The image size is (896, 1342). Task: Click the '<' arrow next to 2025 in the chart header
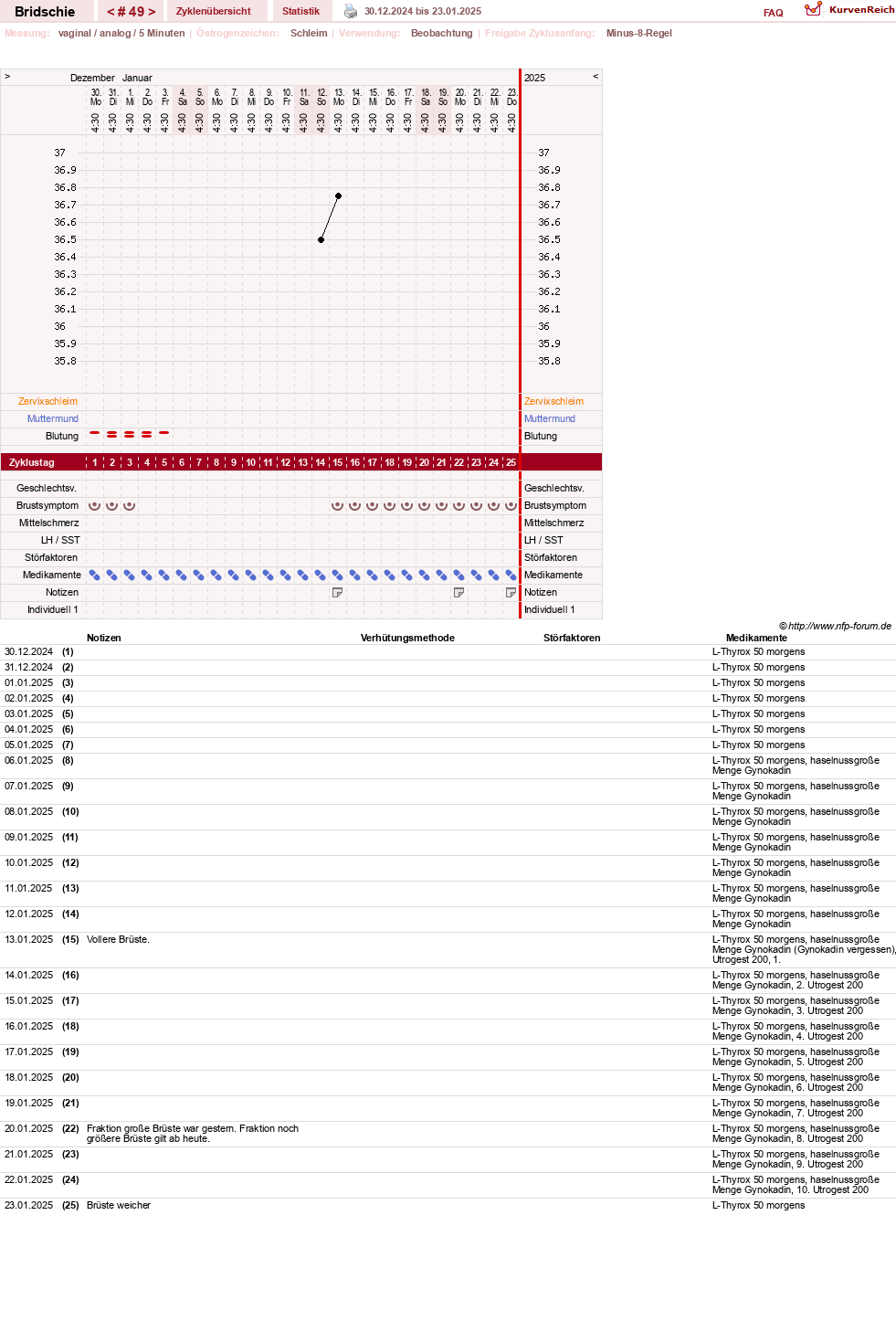click(x=596, y=77)
